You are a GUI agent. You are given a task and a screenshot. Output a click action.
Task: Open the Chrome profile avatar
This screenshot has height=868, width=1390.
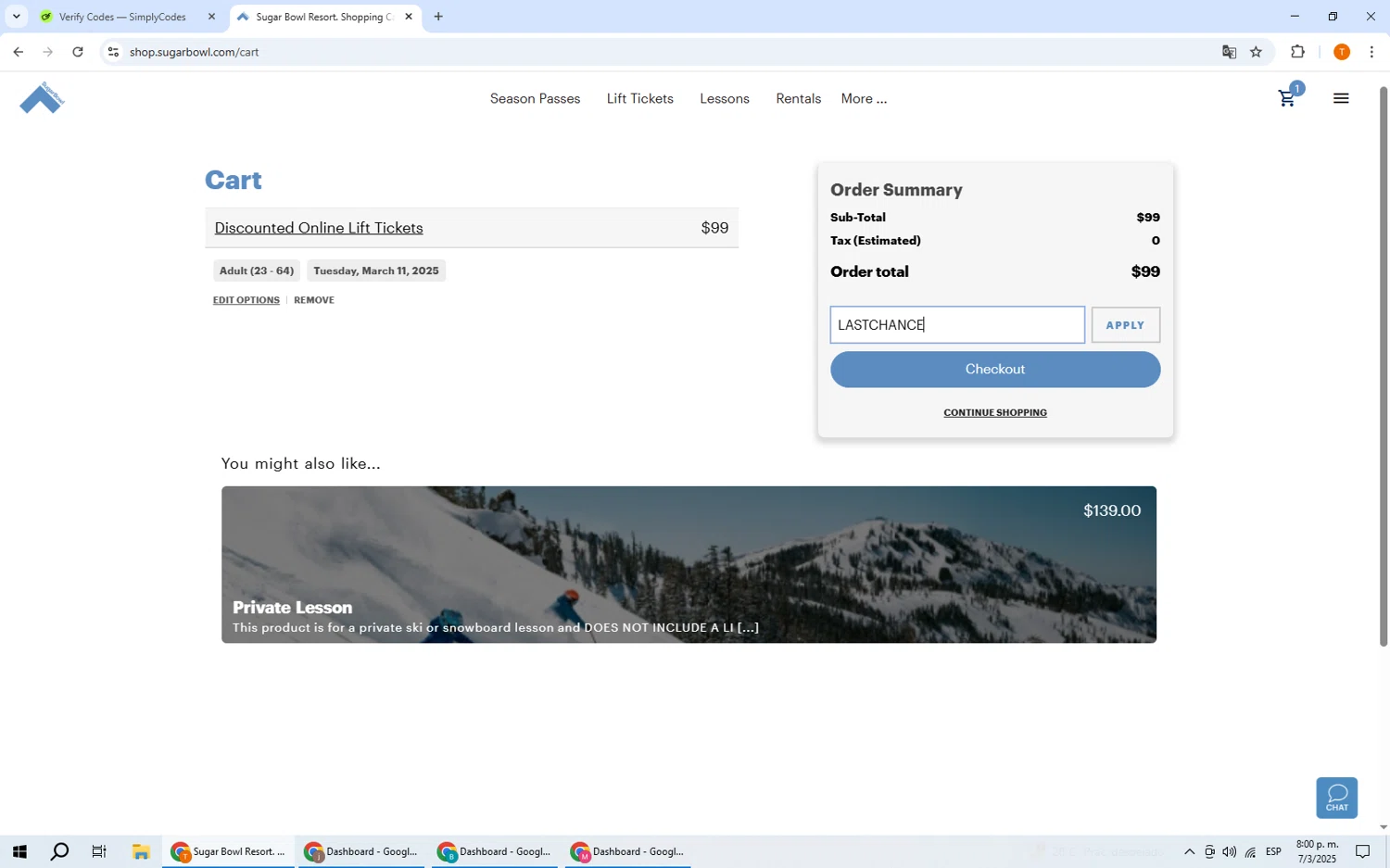tap(1341, 52)
